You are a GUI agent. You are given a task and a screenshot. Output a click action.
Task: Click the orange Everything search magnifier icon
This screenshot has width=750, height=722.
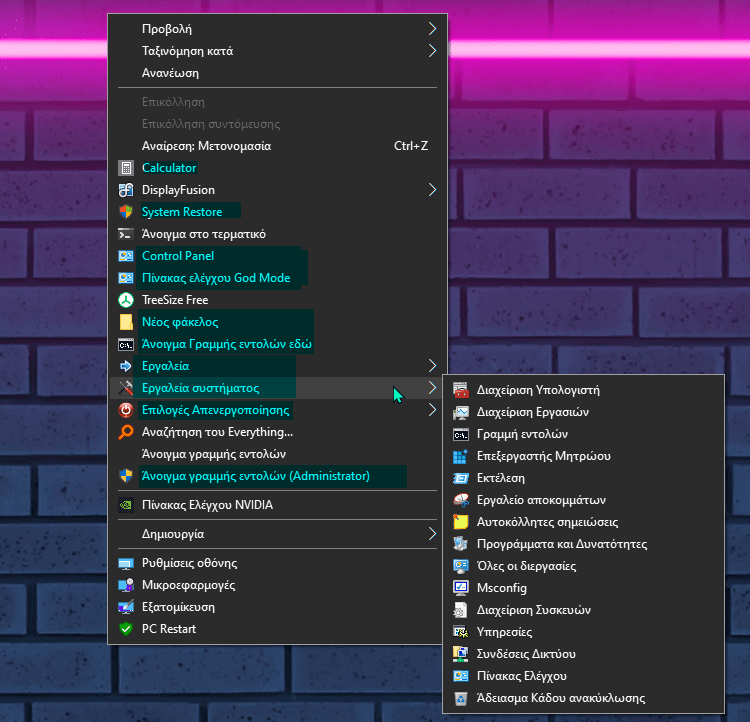click(126, 432)
